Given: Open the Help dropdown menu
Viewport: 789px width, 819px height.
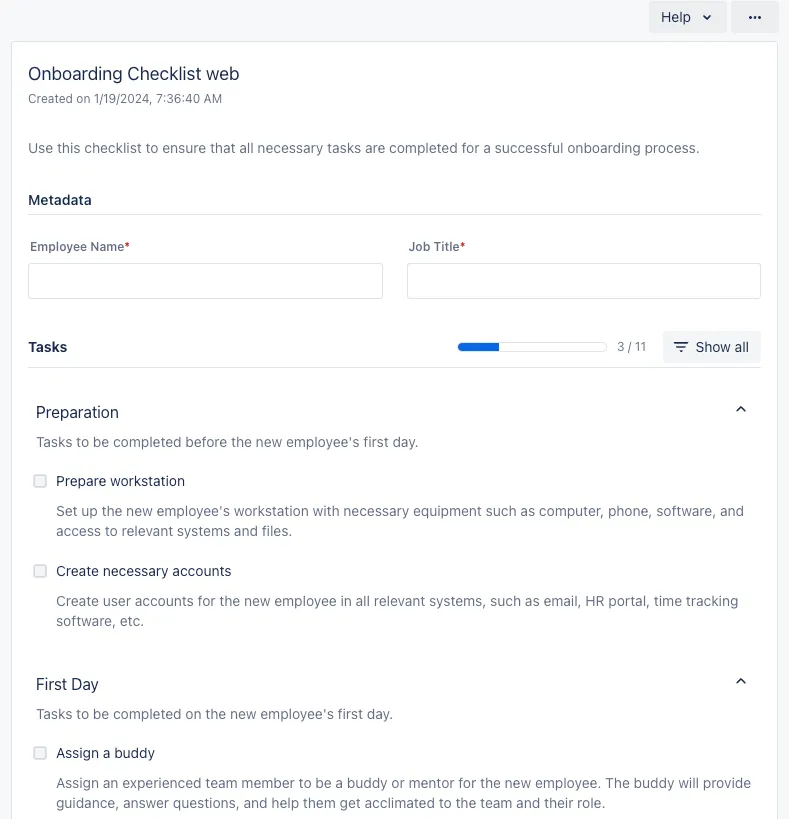Looking at the screenshot, I should point(686,17).
